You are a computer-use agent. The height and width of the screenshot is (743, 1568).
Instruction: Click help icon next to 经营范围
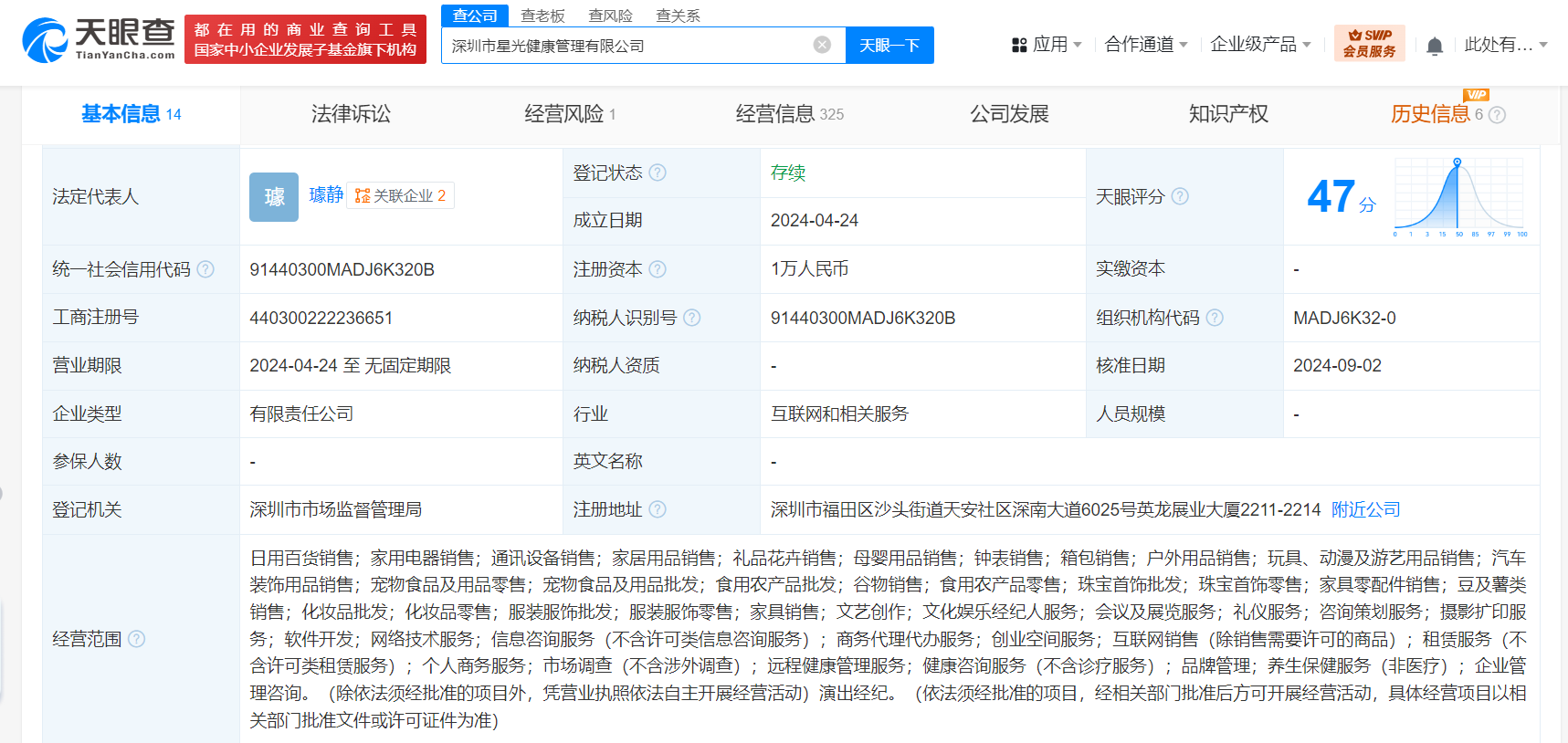(137, 639)
